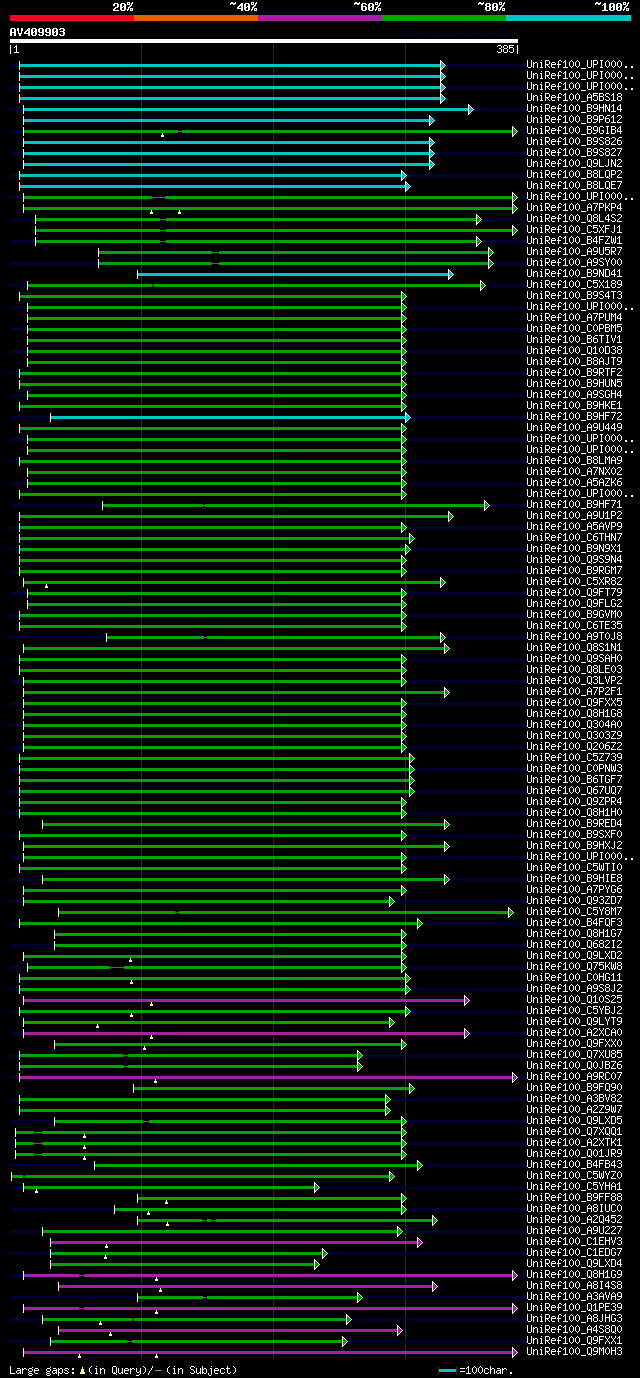Open hit UniRef100_B9GIB4
The image size is (640, 1378).
pyautogui.click(x=576, y=131)
